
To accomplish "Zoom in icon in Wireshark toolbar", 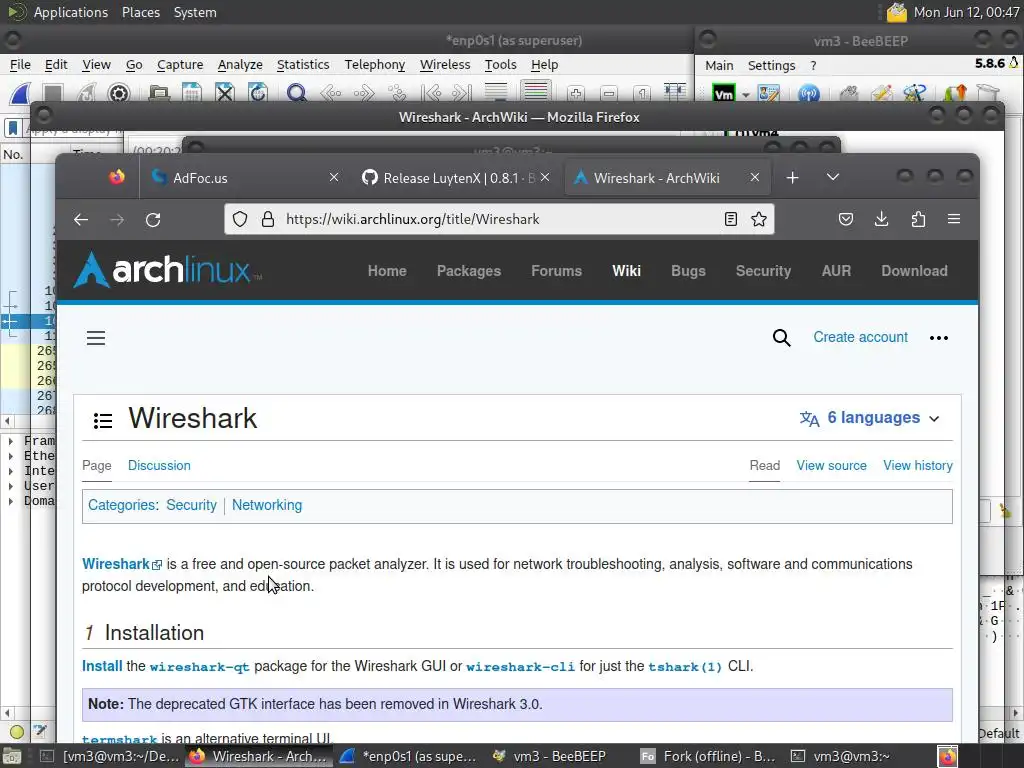I will click(x=575, y=93).
